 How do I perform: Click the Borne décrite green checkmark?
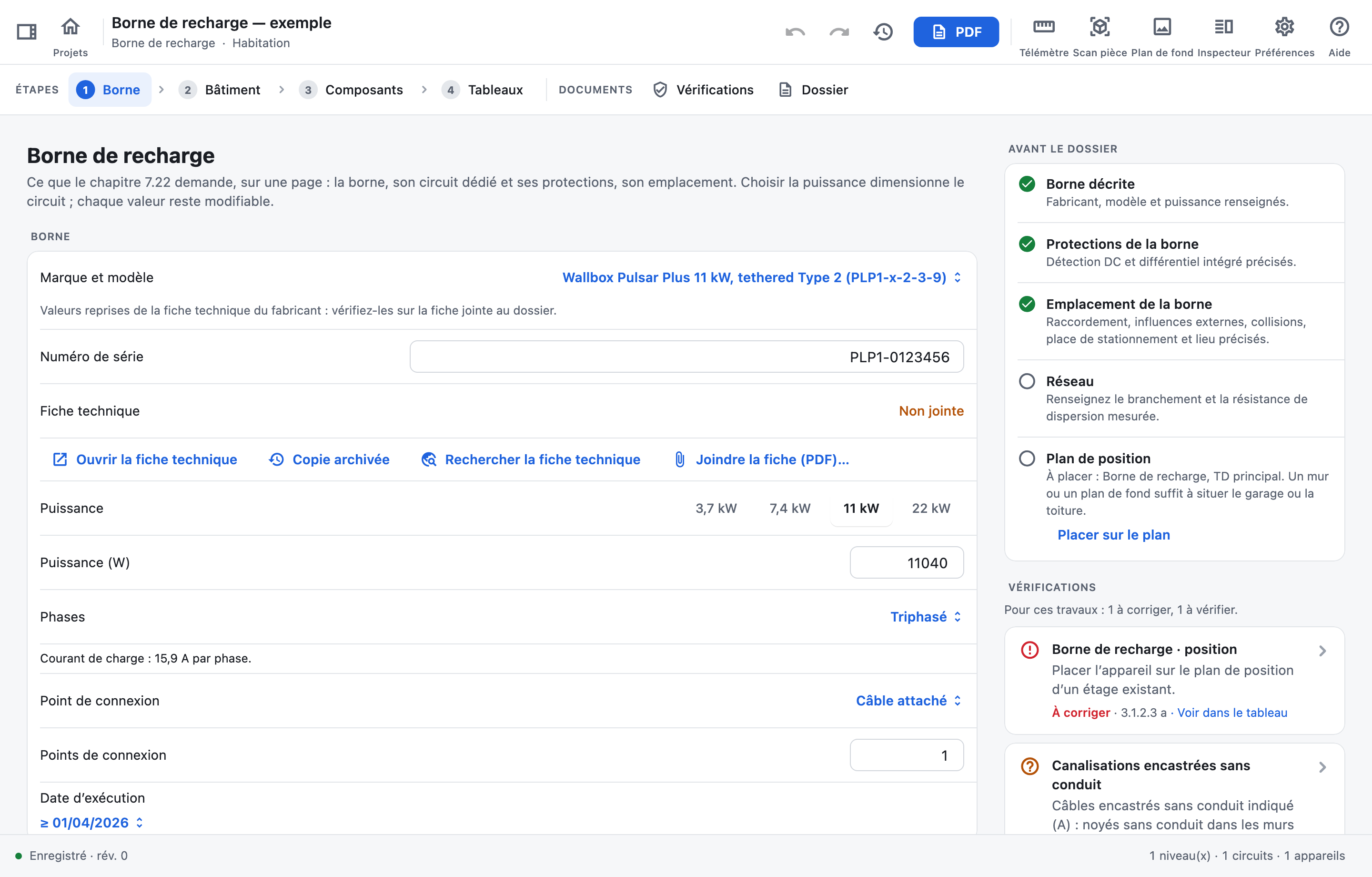tap(1027, 184)
